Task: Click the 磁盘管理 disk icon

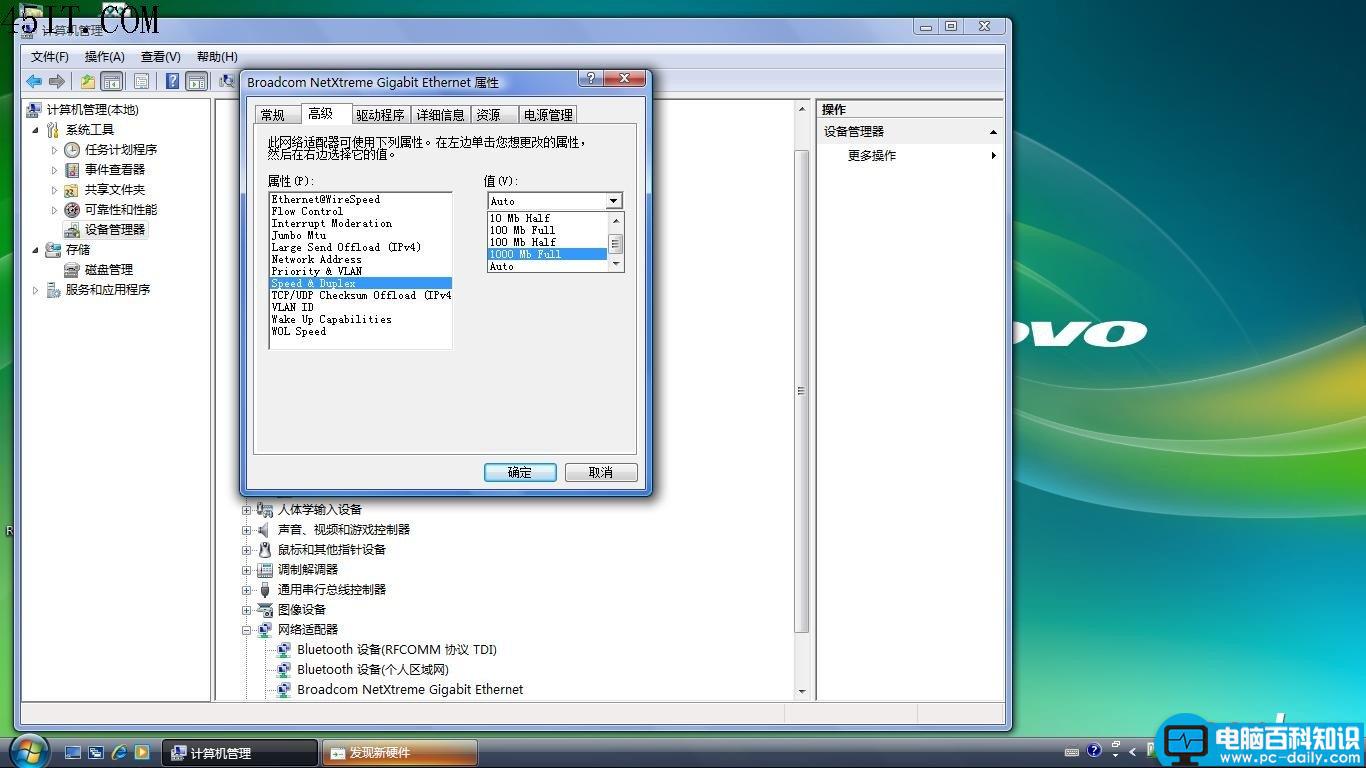Action: coord(72,269)
